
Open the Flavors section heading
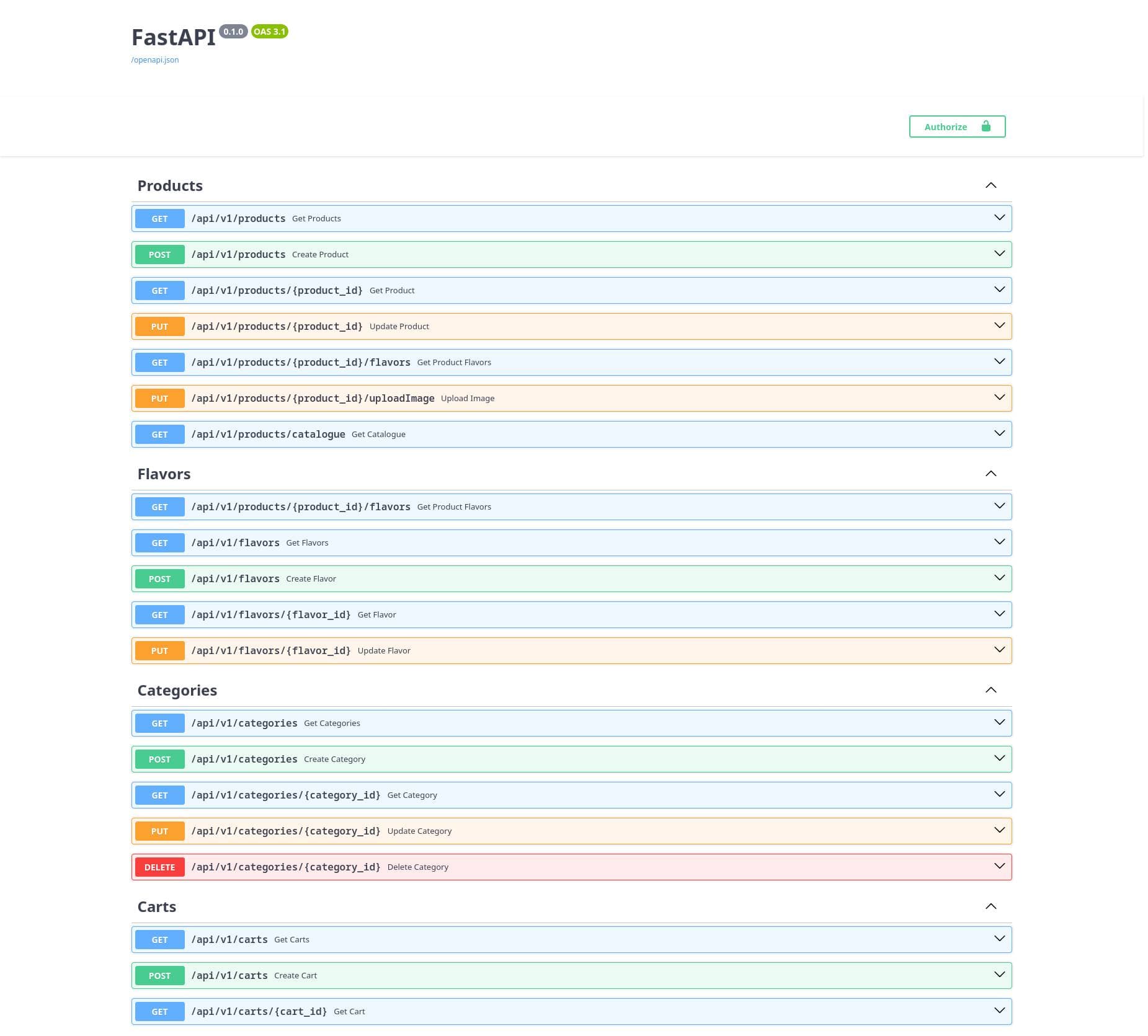164,474
